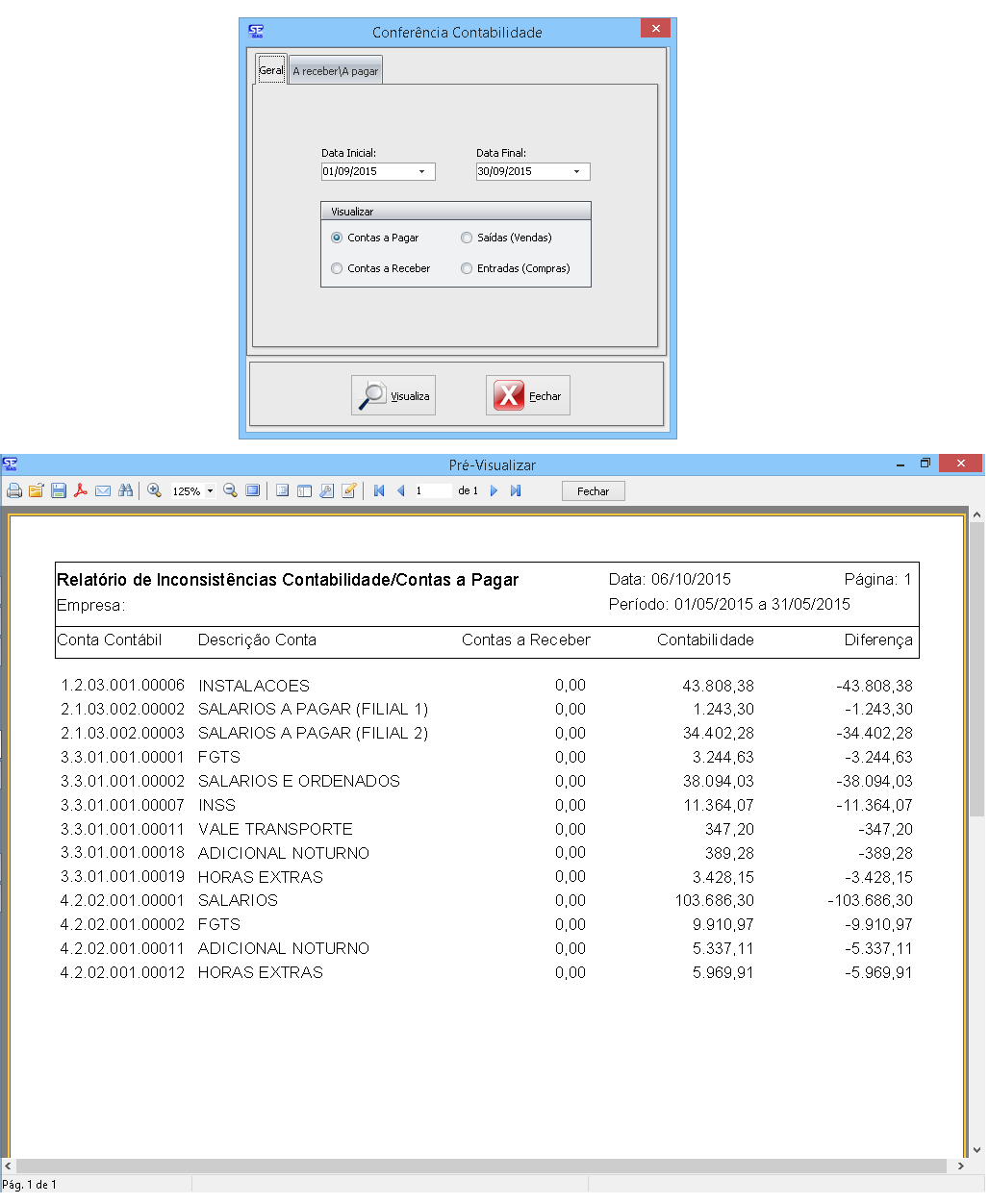Viewport: 989px width, 1204px height.
Task: Open the Data Final date dropdown
Action: coord(576,172)
